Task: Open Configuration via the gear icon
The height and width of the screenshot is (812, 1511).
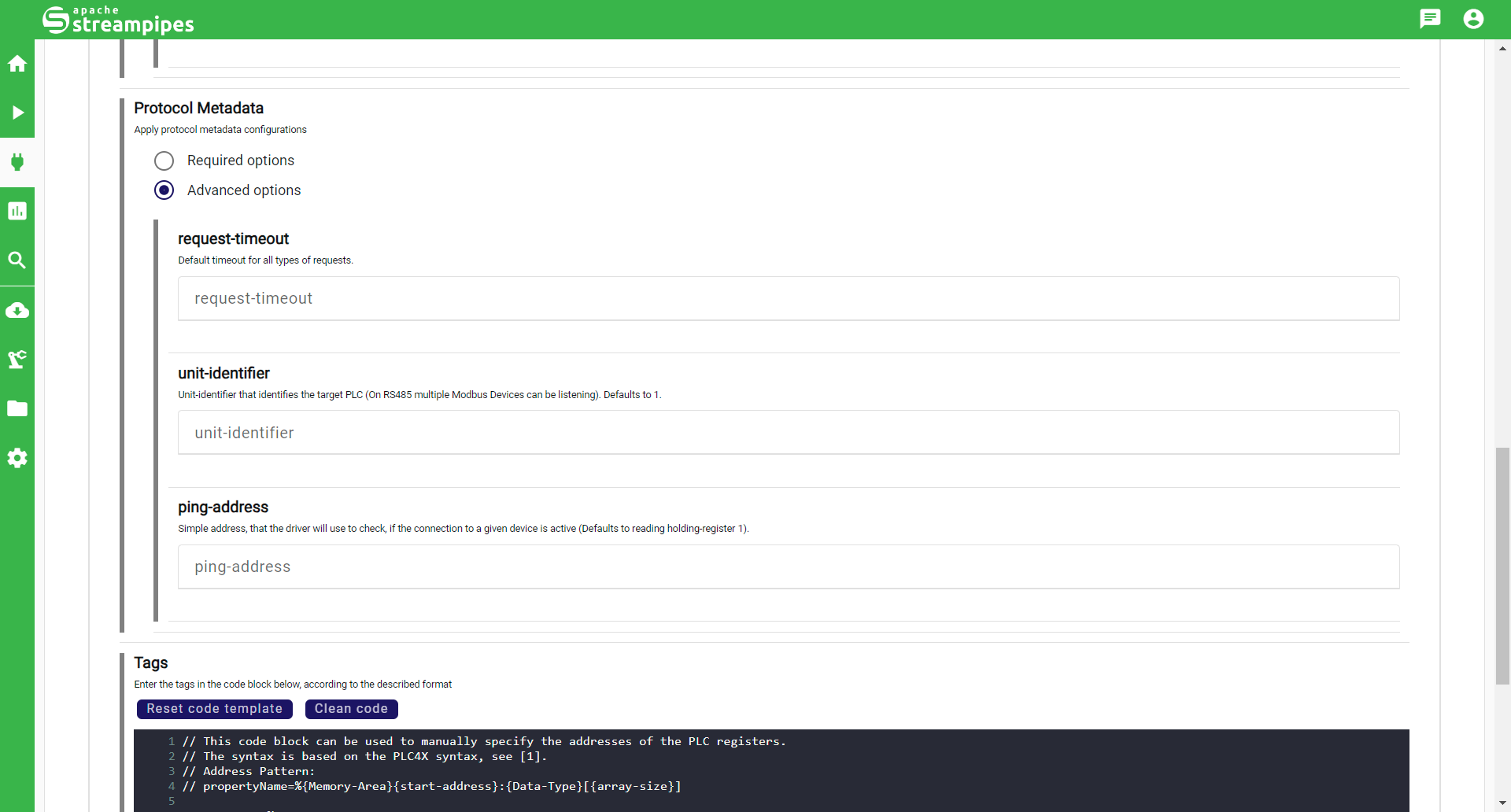Action: coord(17,458)
